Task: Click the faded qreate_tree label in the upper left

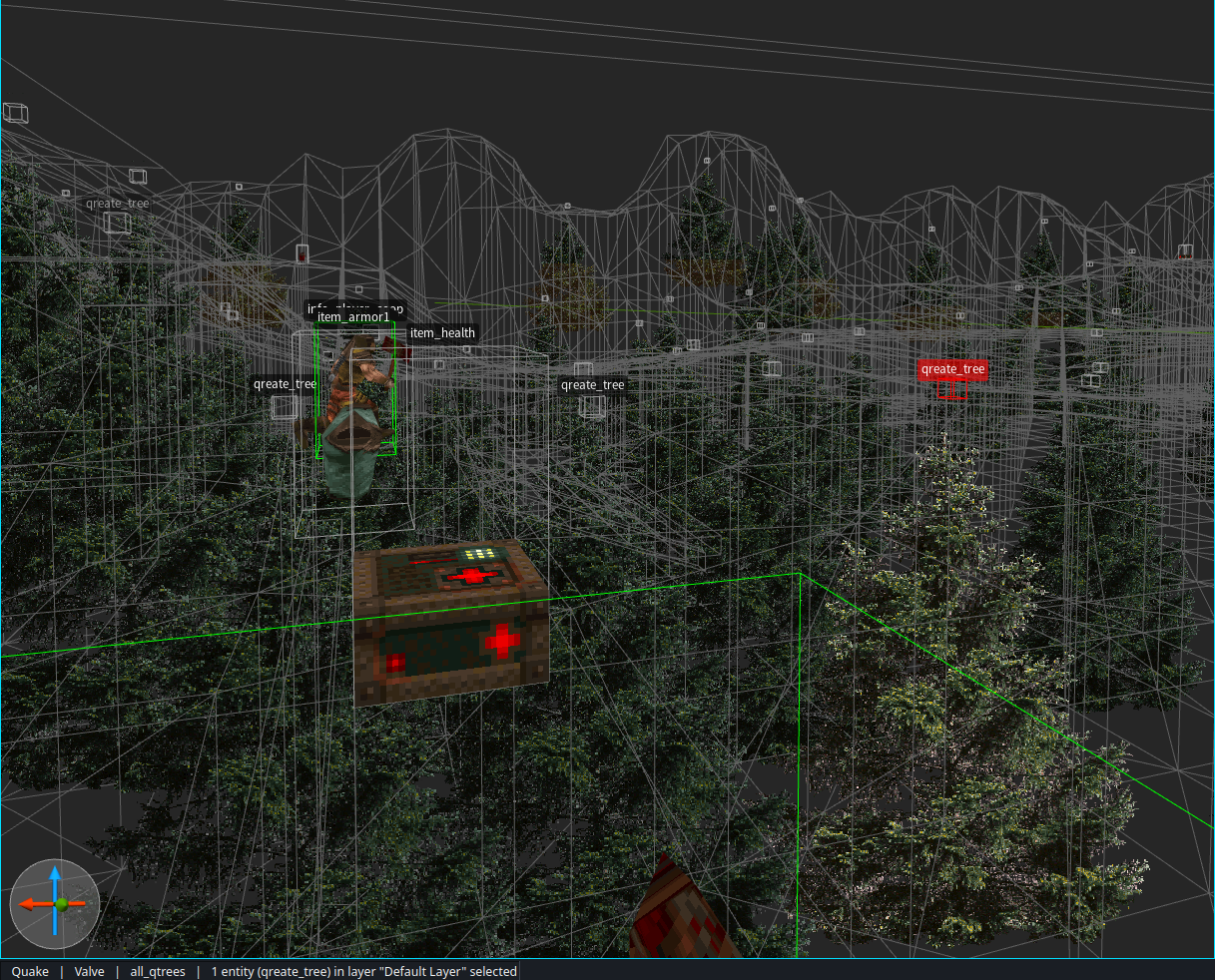Action: (x=117, y=203)
